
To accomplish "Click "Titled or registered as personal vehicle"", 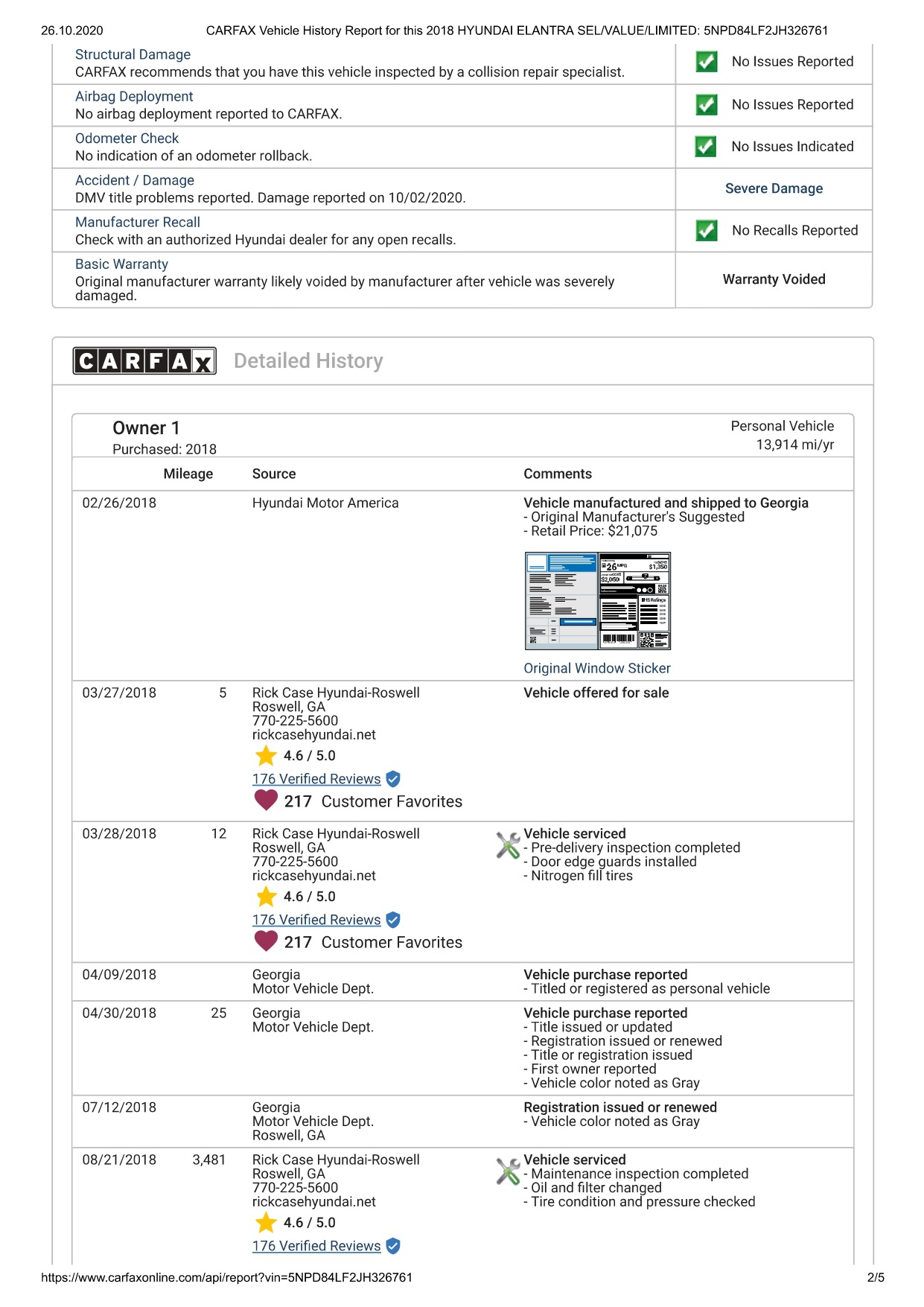I will 647,989.
